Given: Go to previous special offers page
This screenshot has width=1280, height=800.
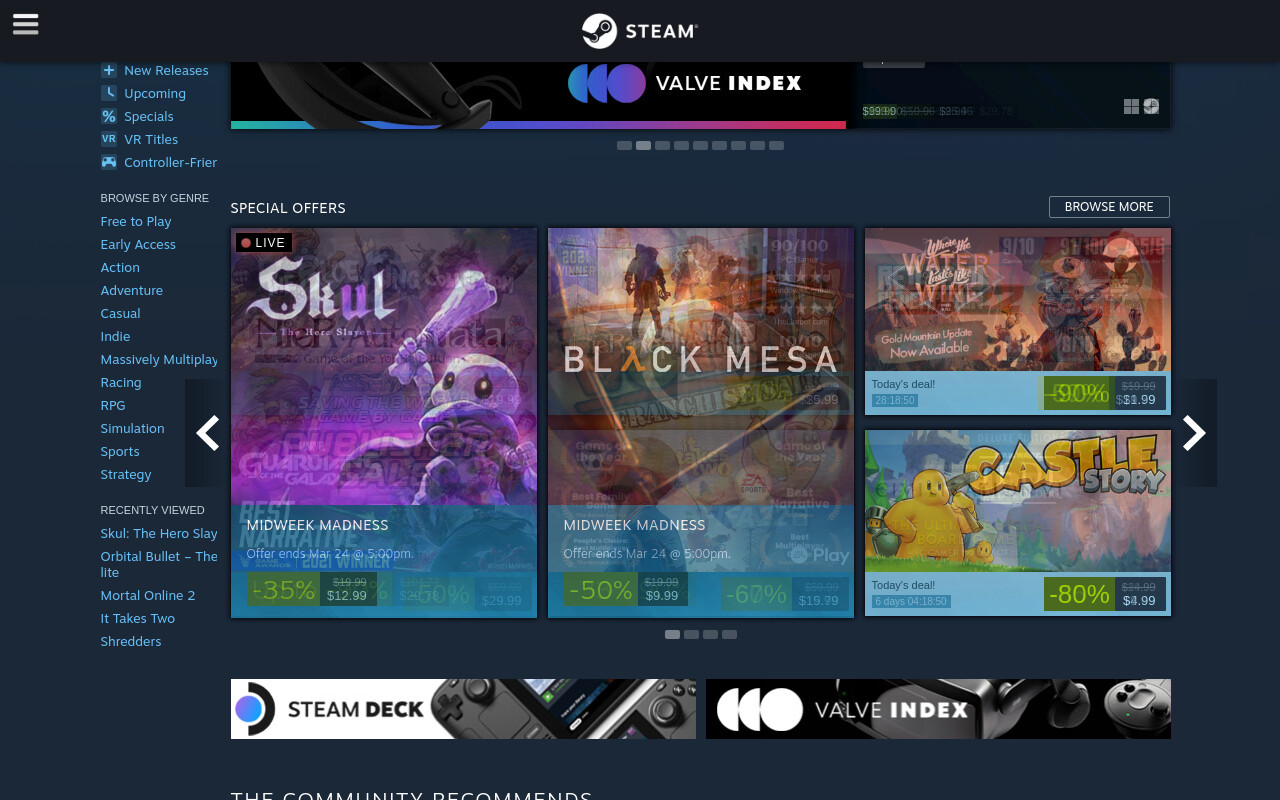Looking at the screenshot, I should 207,433.
